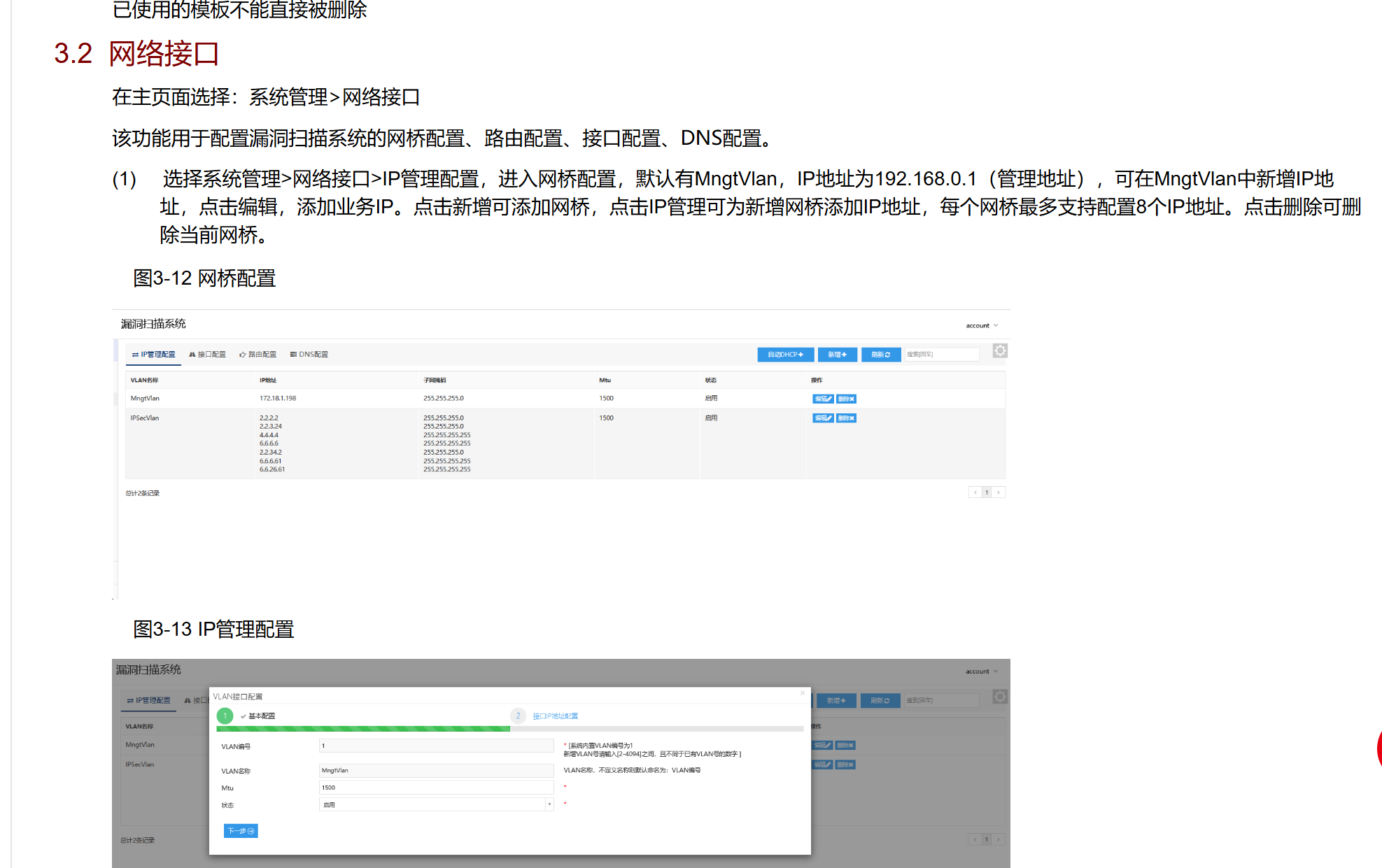Viewport: 1382px width, 868px height.
Task: Click the gear settings icon in the 图3-12 screenshot
Action: (x=1000, y=351)
